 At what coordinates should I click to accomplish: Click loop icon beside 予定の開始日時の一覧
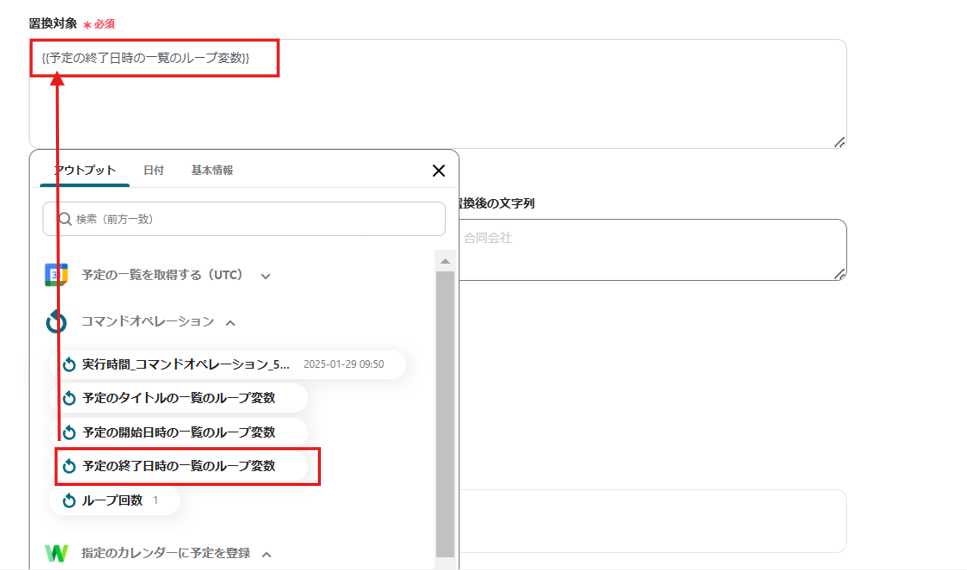click(x=69, y=432)
